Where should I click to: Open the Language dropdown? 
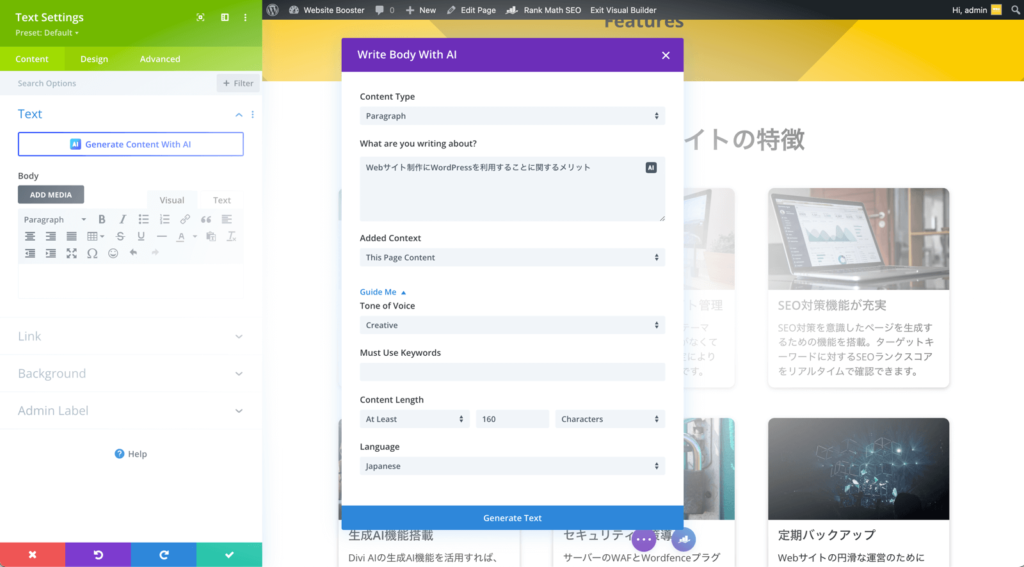[512, 466]
